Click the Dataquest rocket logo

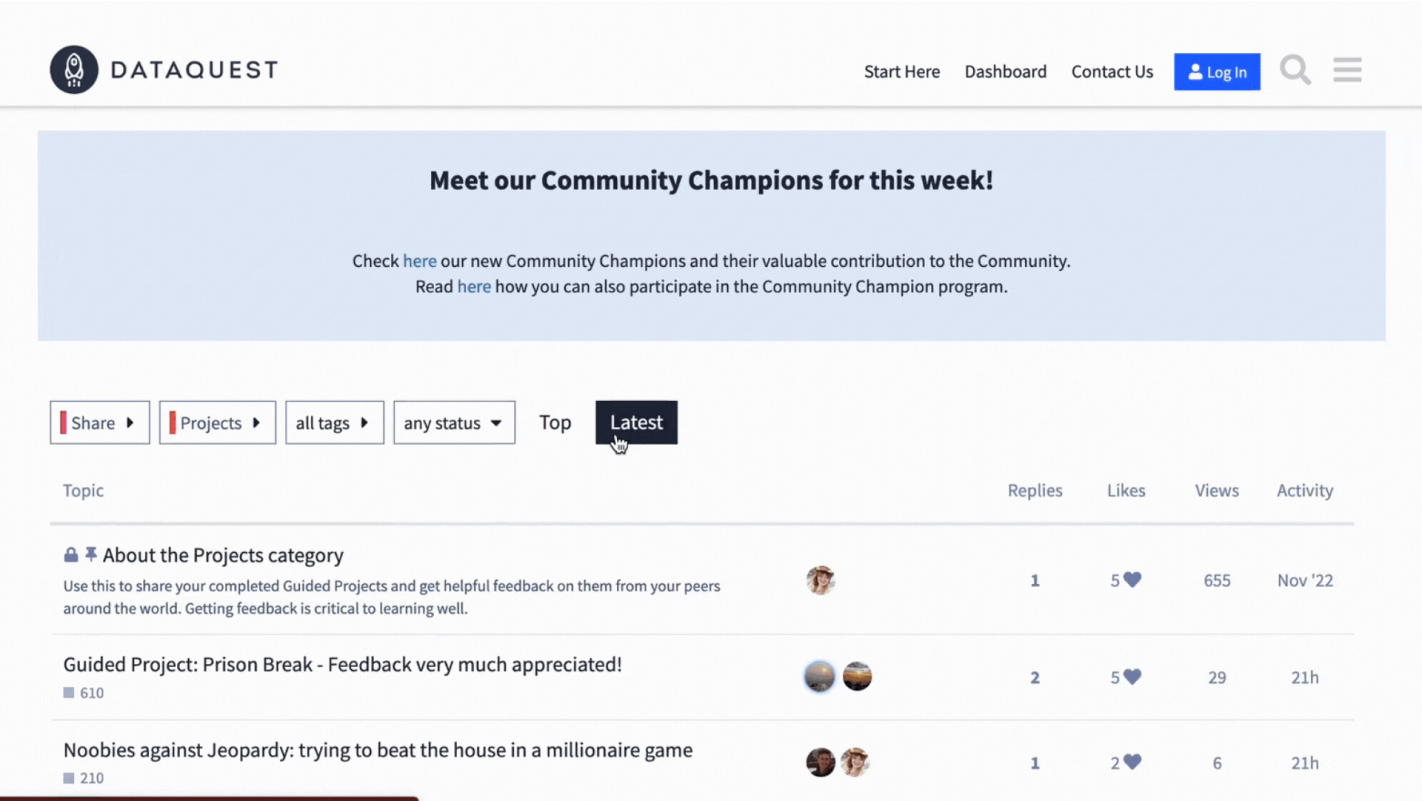(74, 70)
